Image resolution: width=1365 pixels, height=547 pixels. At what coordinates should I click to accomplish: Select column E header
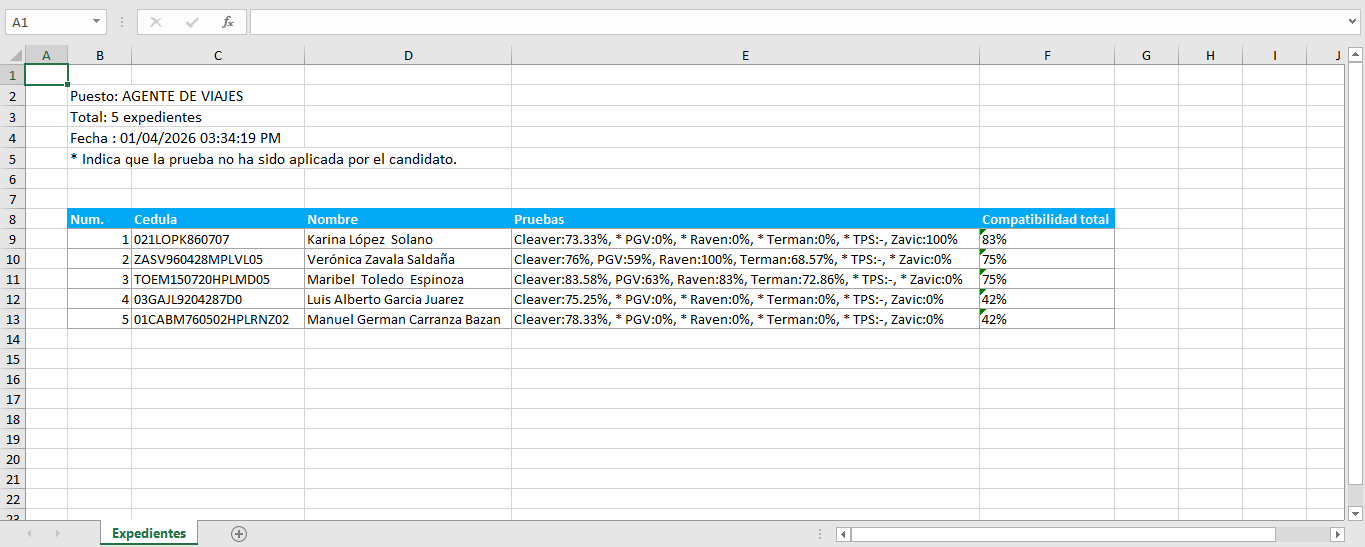click(745, 56)
